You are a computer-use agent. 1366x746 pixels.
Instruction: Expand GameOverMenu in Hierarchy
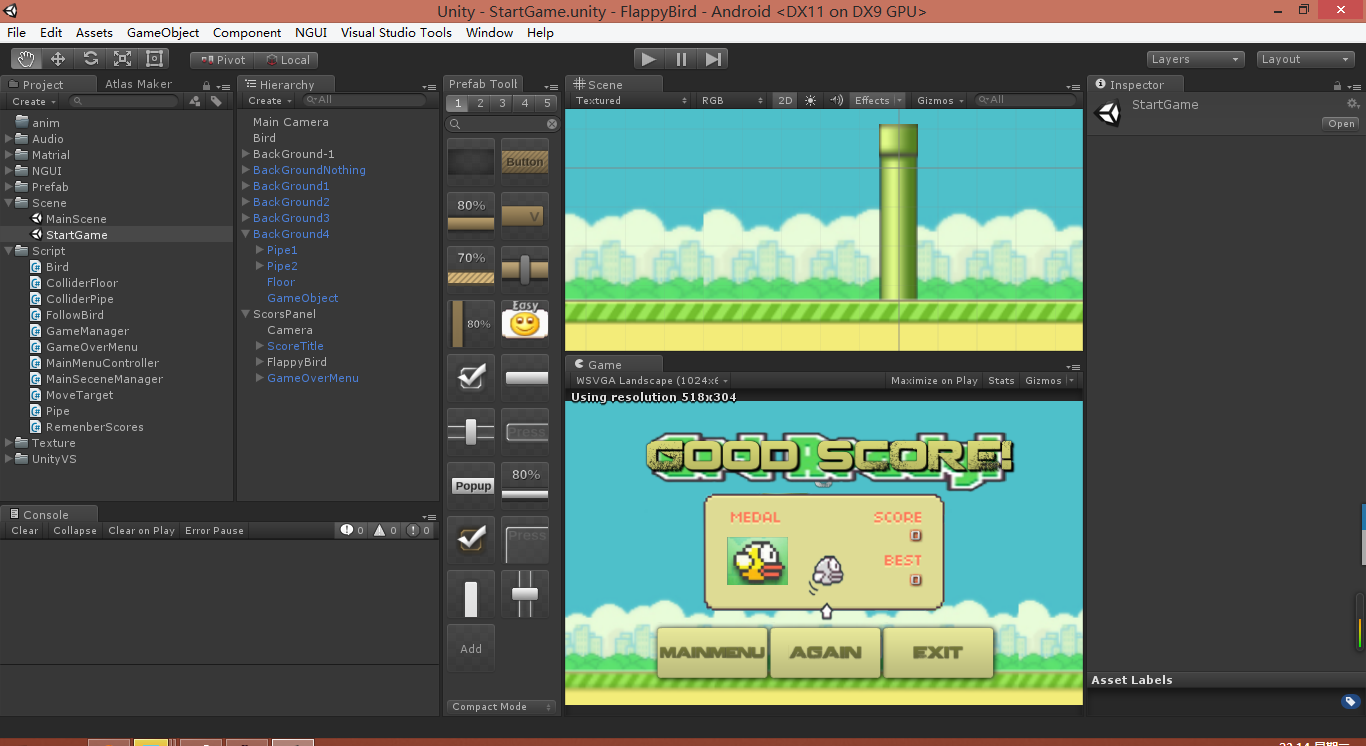[x=260, y=378]
